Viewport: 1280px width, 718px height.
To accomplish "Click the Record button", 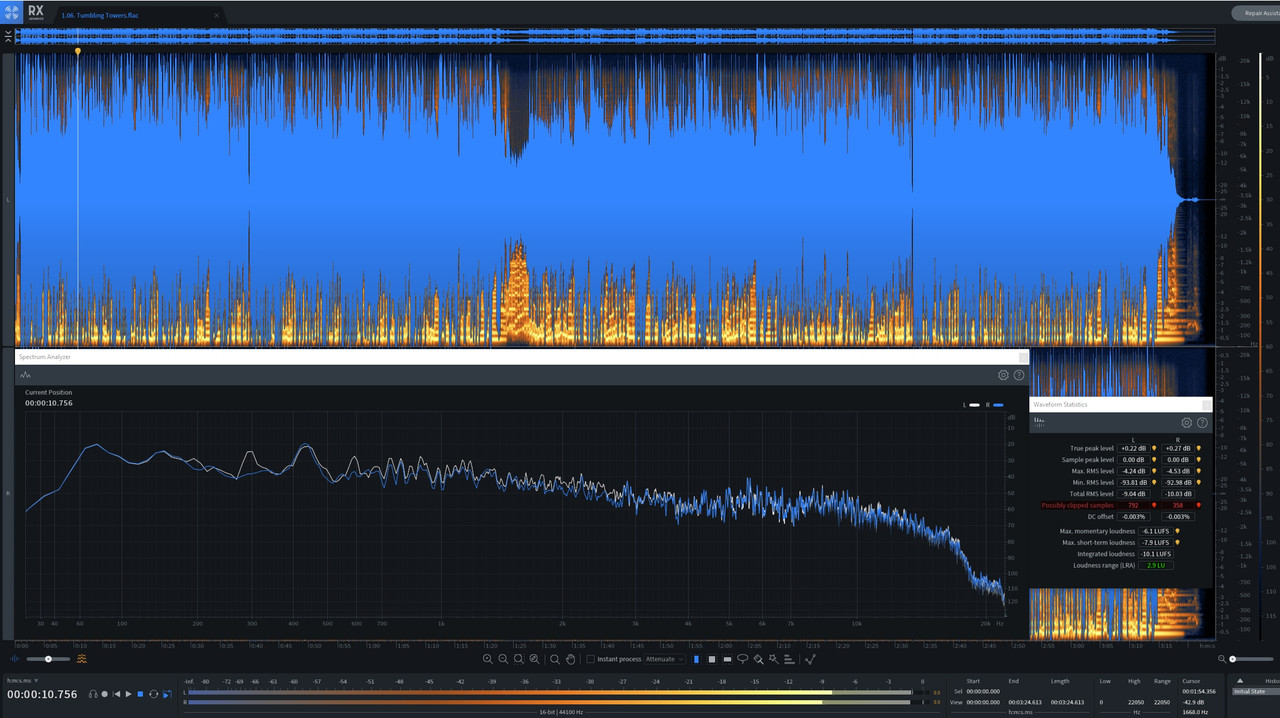I will tap(105, 694).
